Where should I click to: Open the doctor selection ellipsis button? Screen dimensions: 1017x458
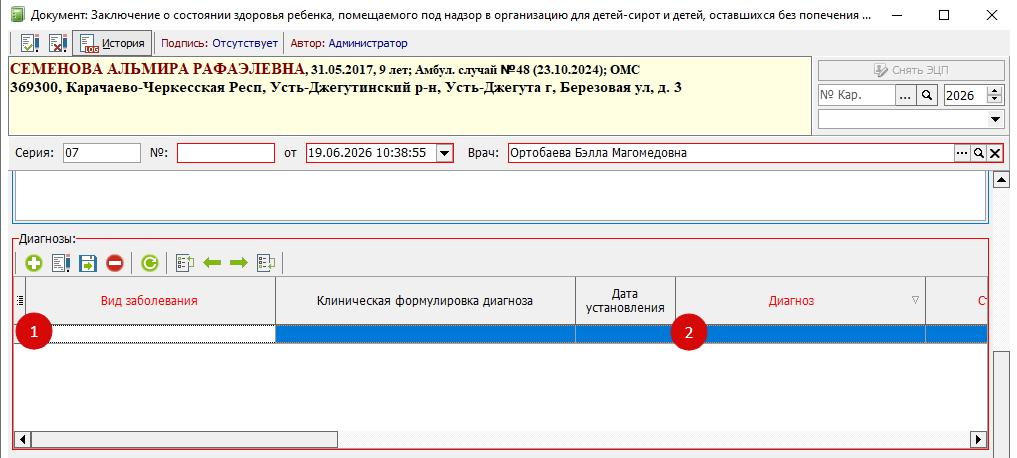pyautogui.click(x=961, y=153)
